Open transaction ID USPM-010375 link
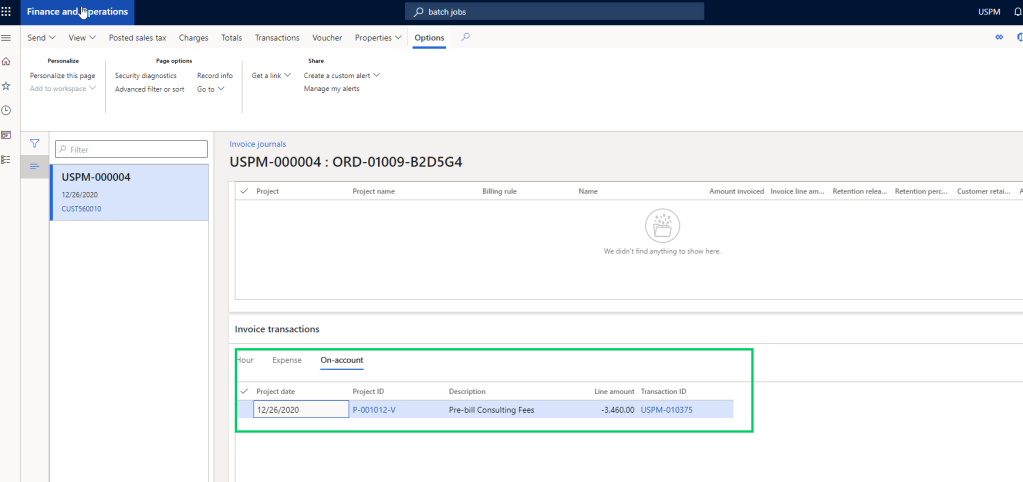 coord(666,409)
